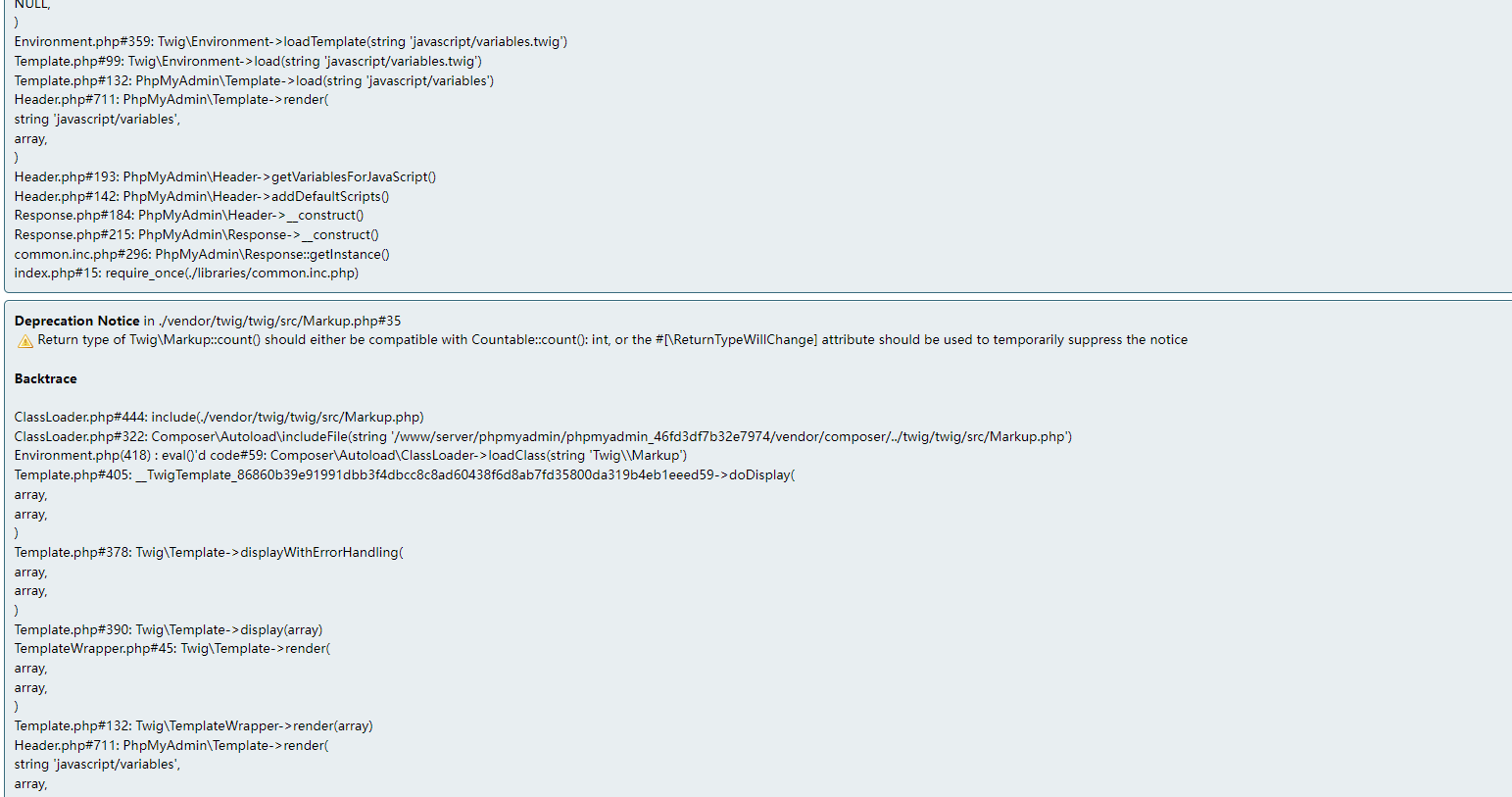
Task: Click the Template.php#99 Environment load line
Action: click(x=248, y=61)
